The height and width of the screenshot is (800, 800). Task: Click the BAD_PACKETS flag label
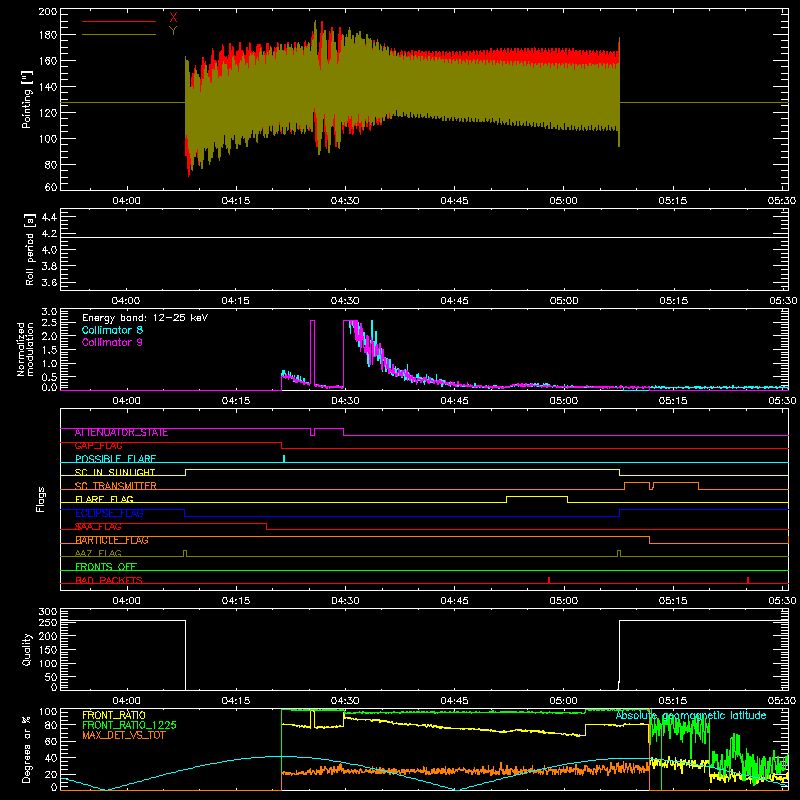click(x=109, y=580)
